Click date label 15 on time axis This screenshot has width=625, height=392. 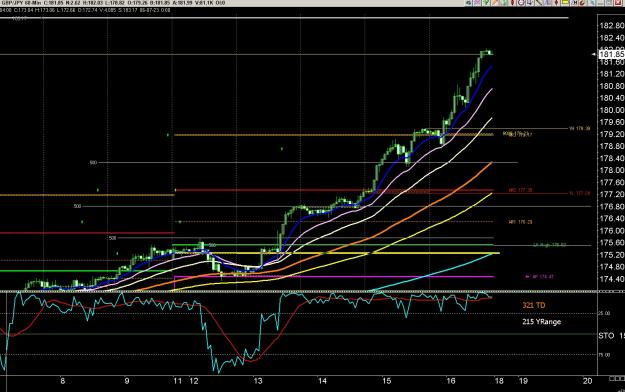tap(387, 381)
